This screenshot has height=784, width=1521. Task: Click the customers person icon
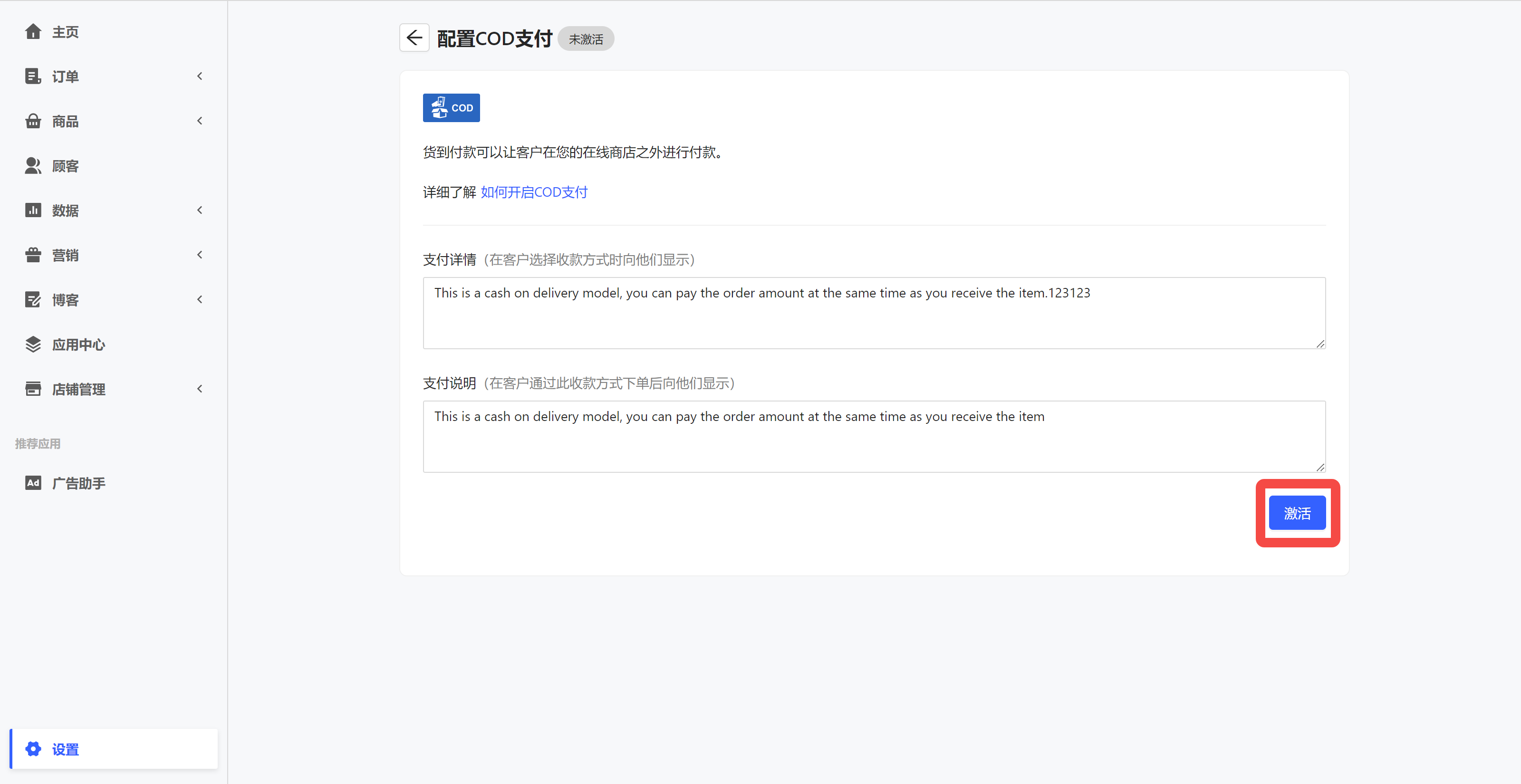point(33,166)
